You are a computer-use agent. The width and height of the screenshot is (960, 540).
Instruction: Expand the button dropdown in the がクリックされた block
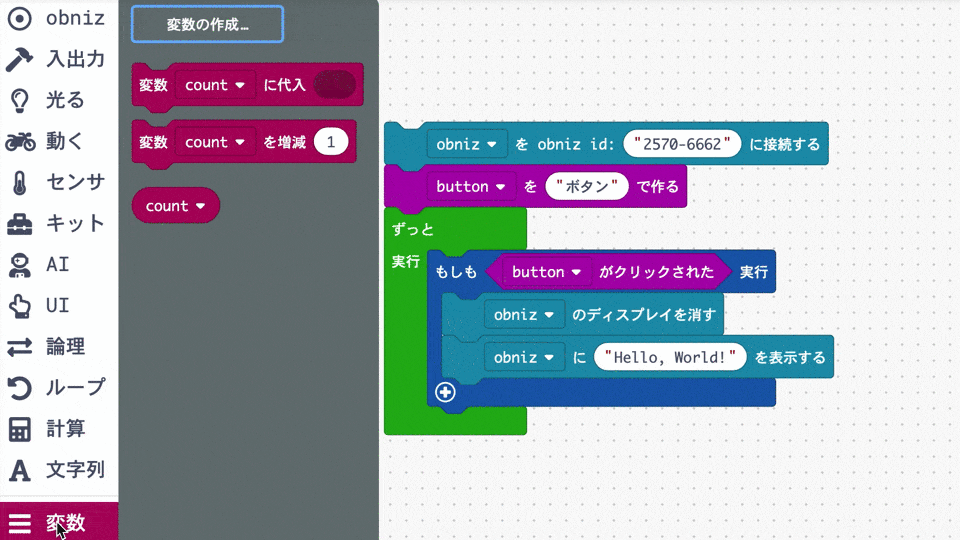pos(546,272)
